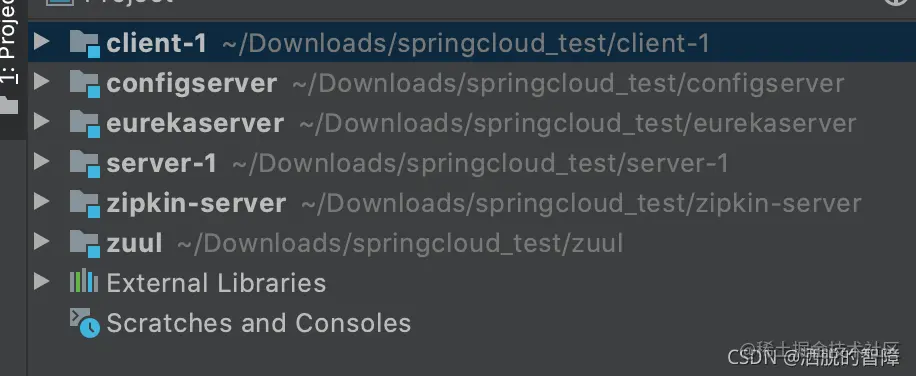This screenshot has width=916, height=376.
Task: Click the zipkin-server module folder icon
Action: (x=85, y=203)
